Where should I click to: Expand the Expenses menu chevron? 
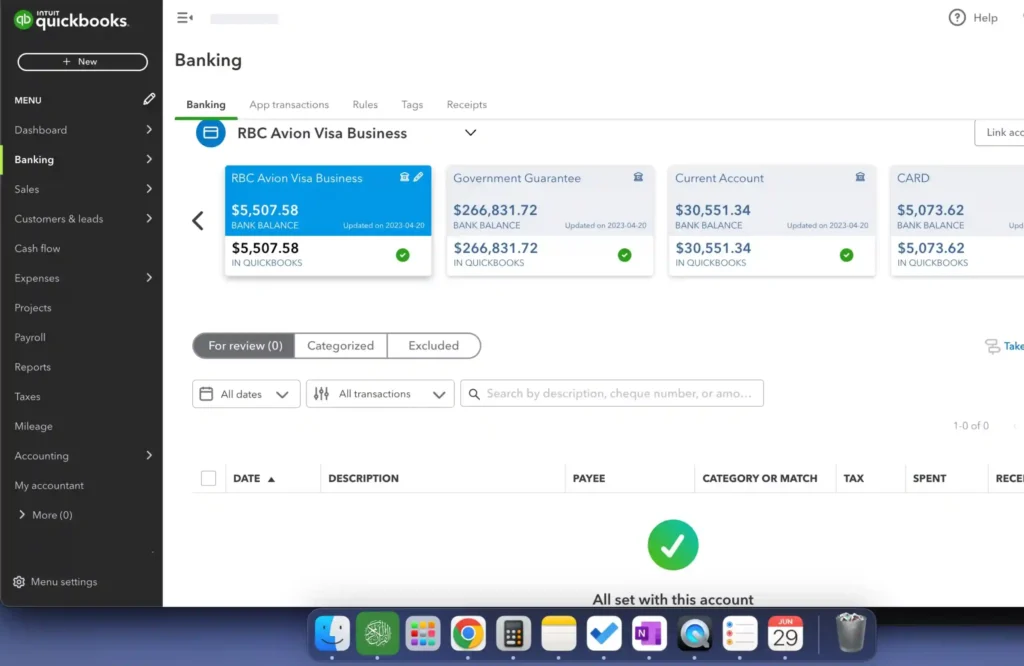tap(149, 278)
